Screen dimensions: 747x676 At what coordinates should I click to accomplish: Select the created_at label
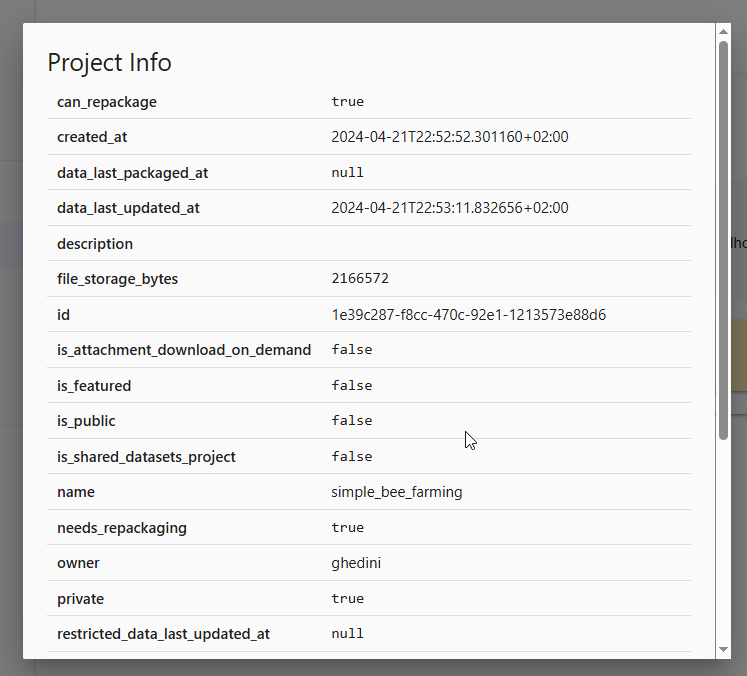92,137
